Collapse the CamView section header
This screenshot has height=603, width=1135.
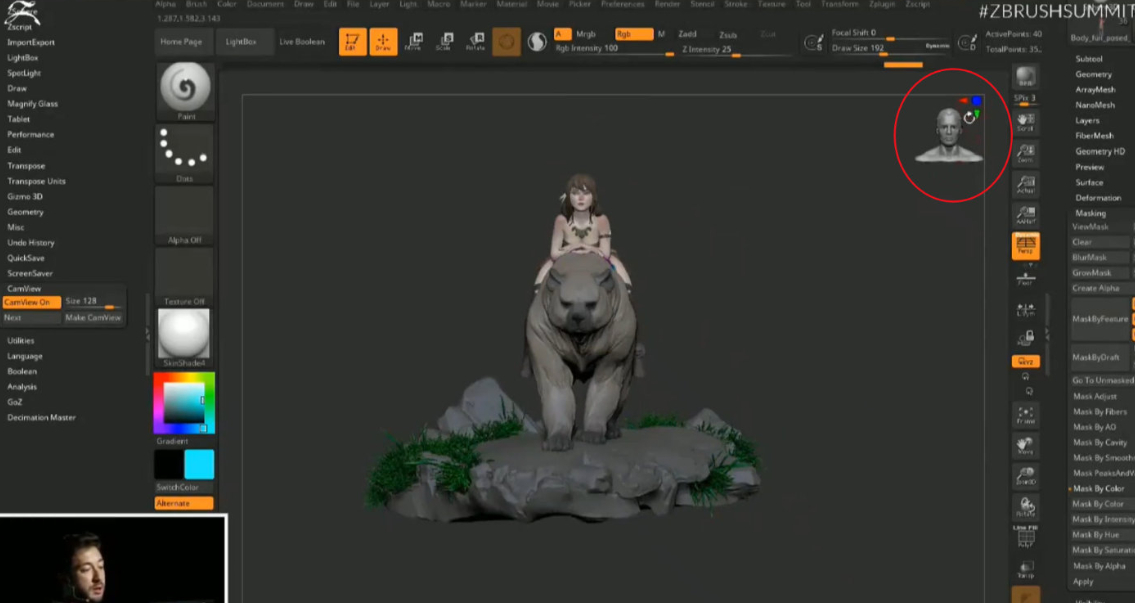coord(24,288)
